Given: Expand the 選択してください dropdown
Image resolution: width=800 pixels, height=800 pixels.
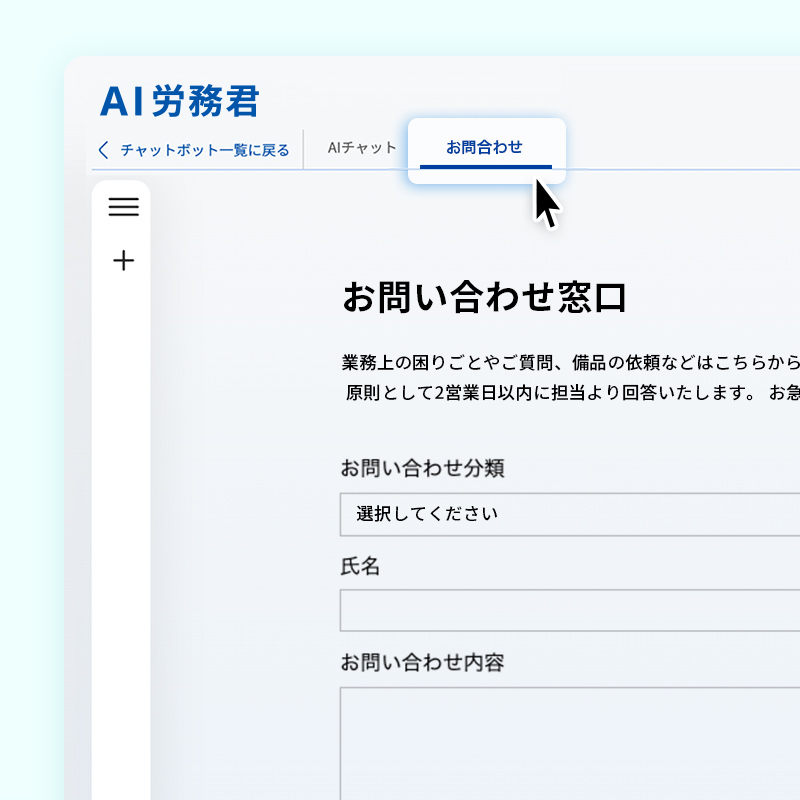Looking at the screenshot, I should point(570,514).
